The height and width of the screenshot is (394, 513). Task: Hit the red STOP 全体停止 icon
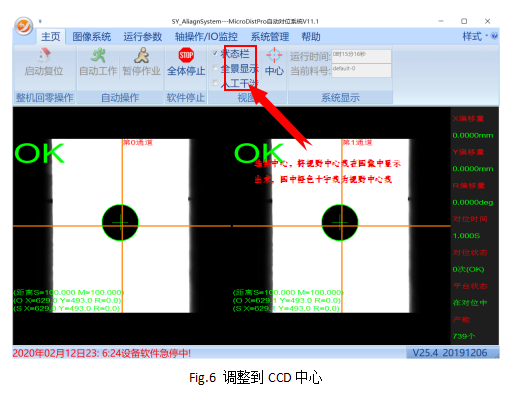click(186, 55)
